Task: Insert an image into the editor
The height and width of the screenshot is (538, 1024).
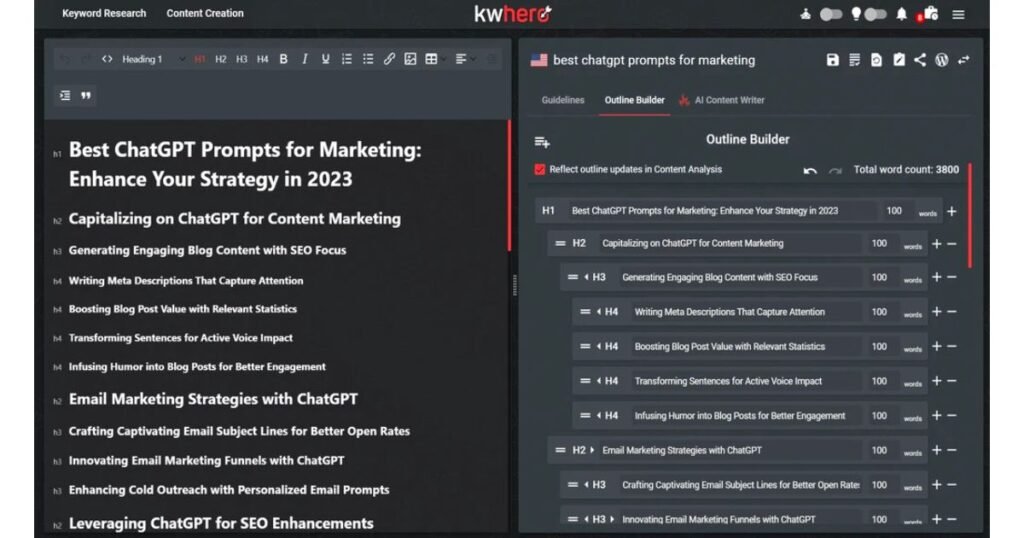Action: 410,59
